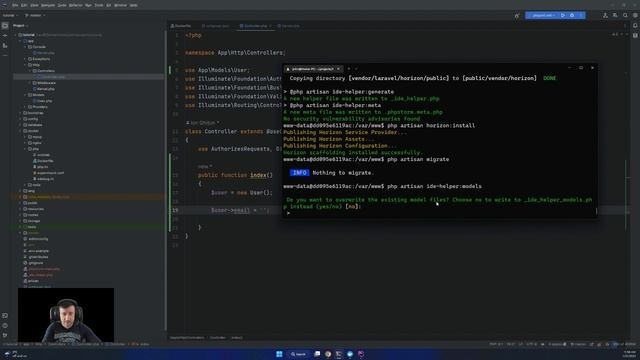Add a new terminal tab with plus
The height and width of the screenshot is (360, 640).
349,69
